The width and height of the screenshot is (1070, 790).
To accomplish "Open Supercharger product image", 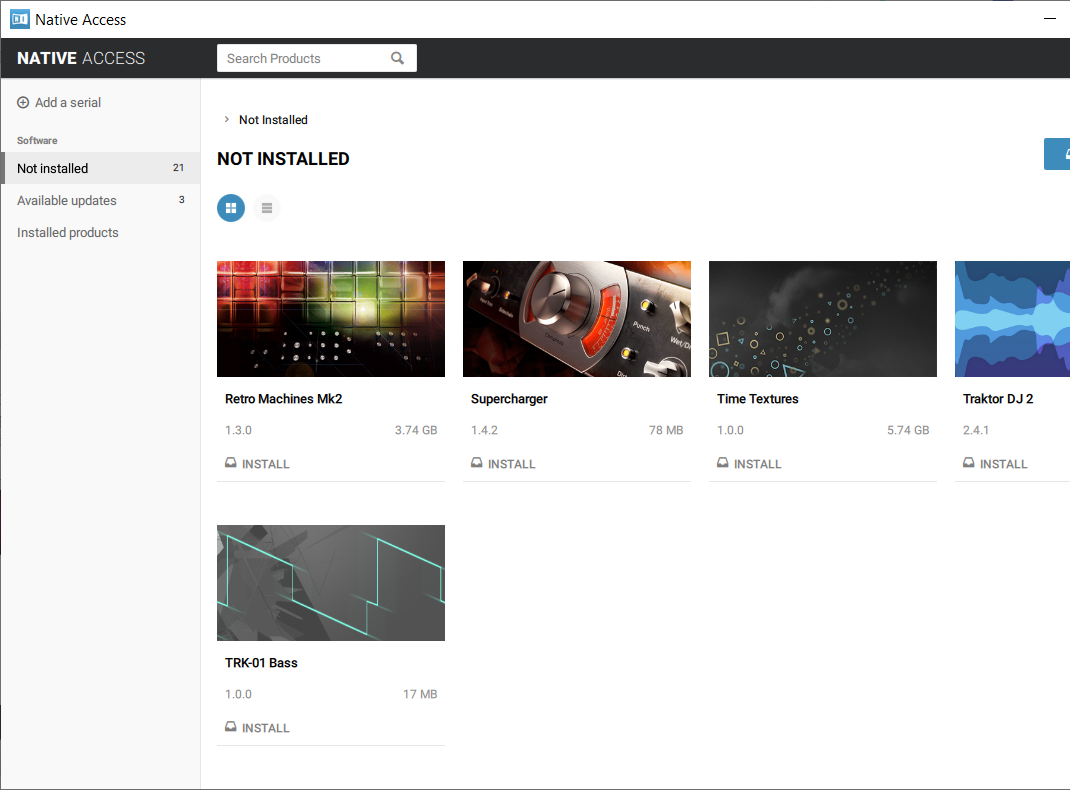I will (x=577, y=319).
